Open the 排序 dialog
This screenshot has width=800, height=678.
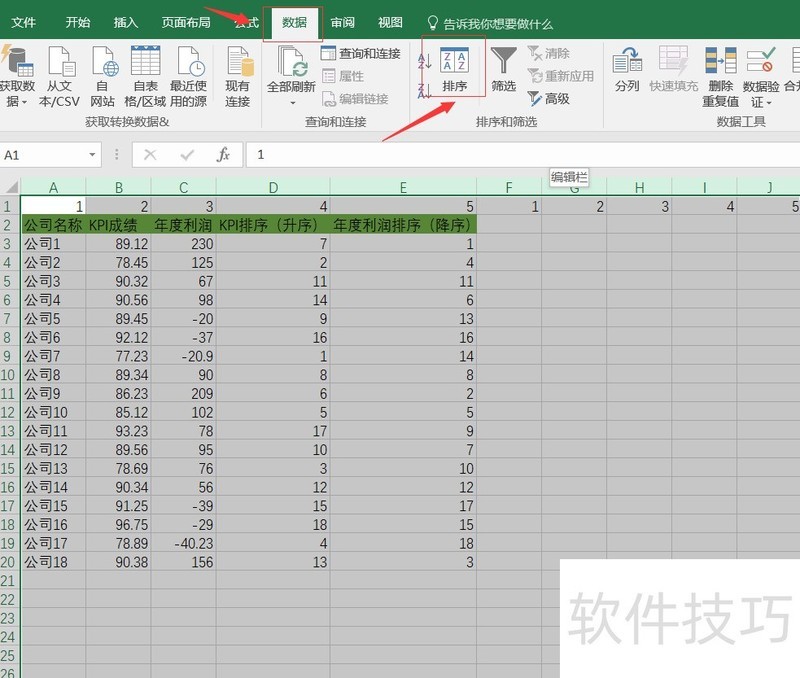[x=454, y=70]
